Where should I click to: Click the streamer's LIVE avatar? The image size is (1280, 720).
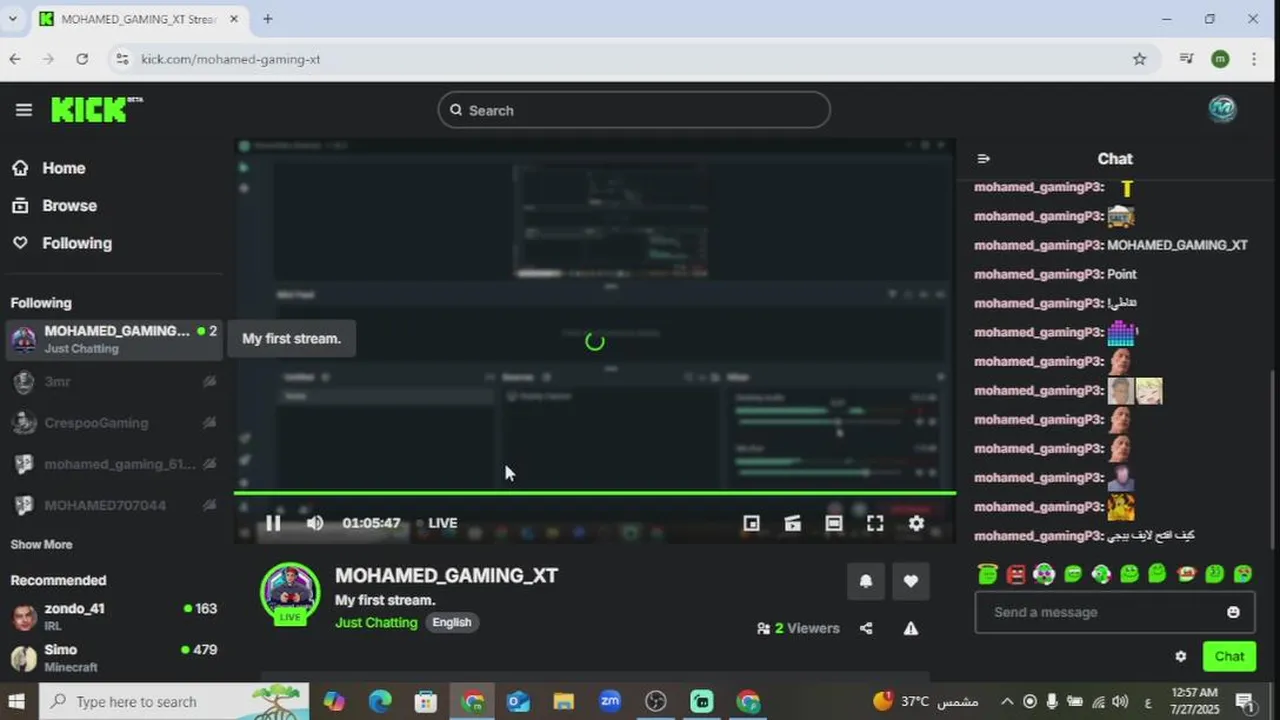coord(290,594)
